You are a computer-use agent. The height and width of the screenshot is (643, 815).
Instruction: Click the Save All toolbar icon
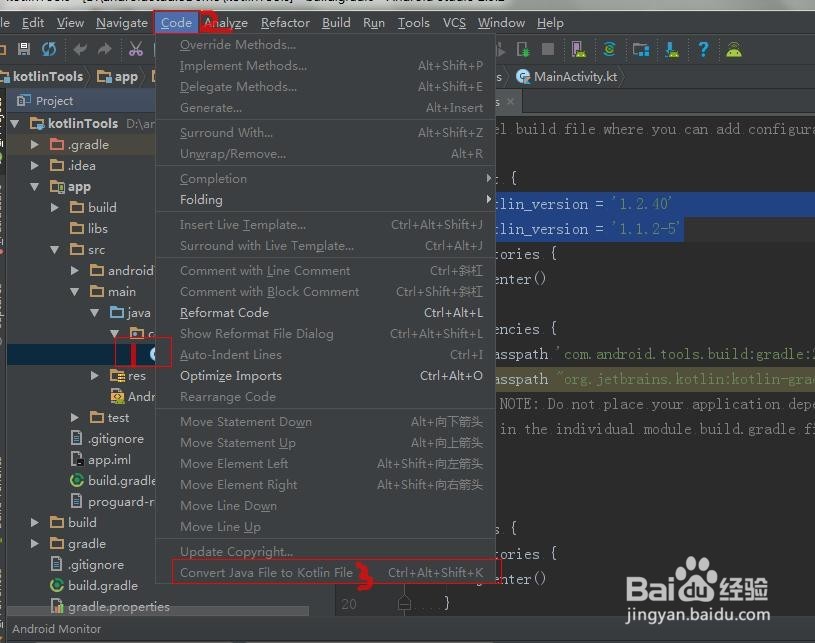pyautogui.click(x=24, y=49)
